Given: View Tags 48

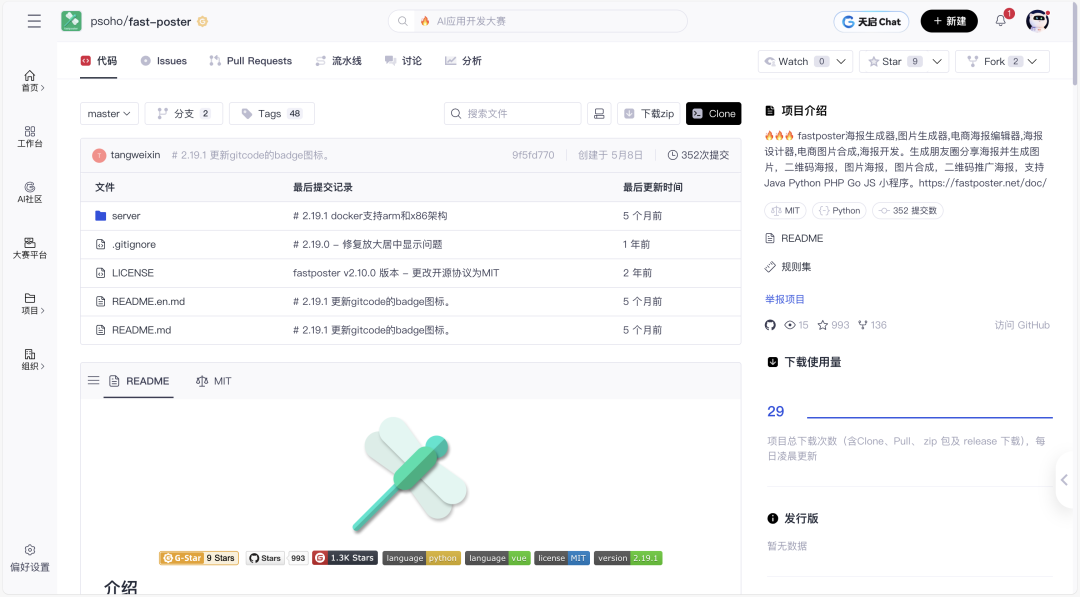Looking at the screenshot, I should pos(272,114).
